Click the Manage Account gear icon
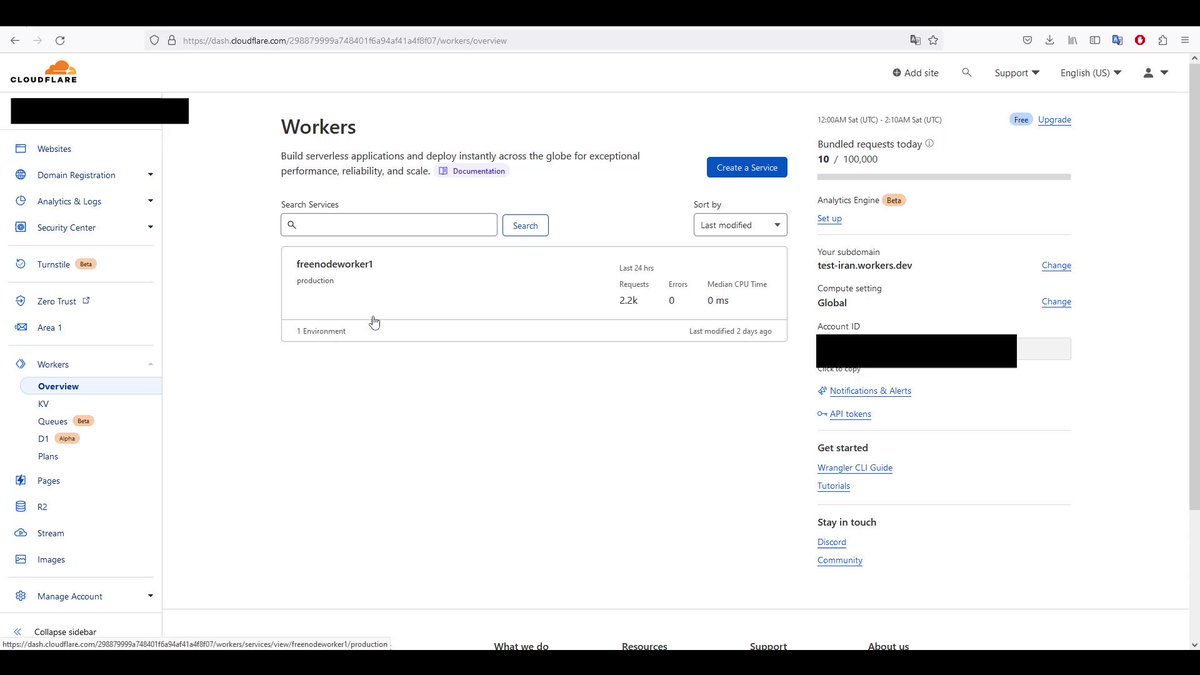The width and height of the screenshot is (1200, 675). tap(20, 596)
